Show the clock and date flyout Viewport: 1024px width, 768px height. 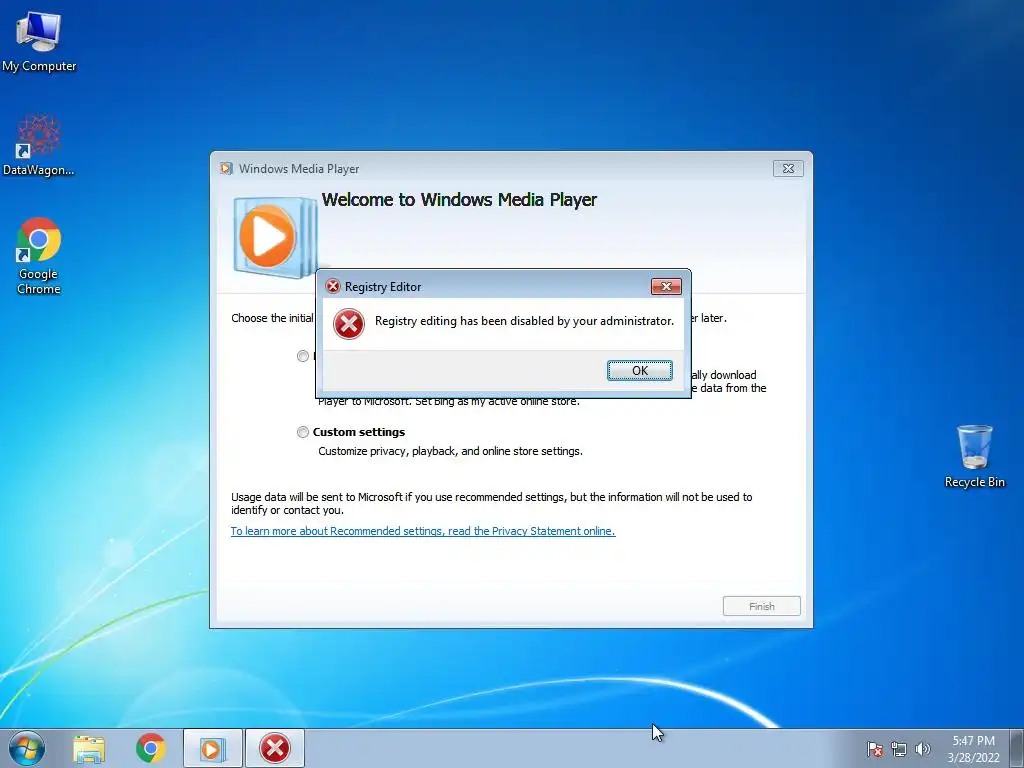point(973,749)
